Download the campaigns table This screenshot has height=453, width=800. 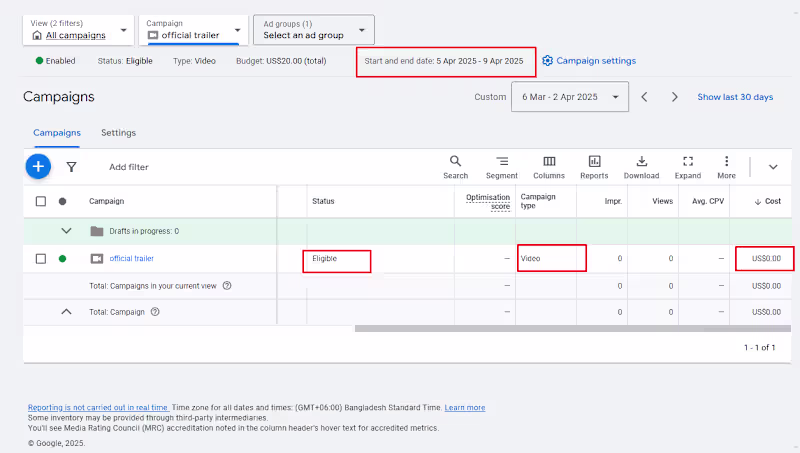[641, 166]
